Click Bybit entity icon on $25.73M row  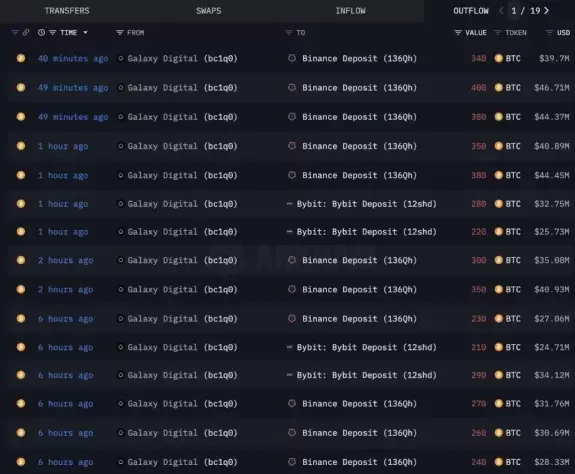click(x=290, y=232)
